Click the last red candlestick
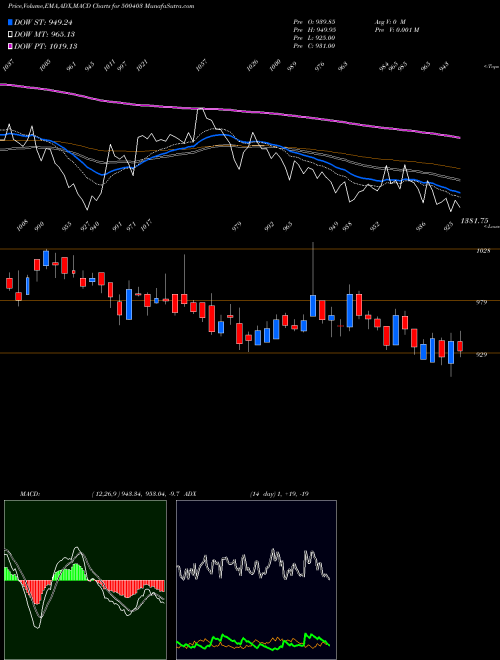500x660 pixels. click(x=460, y=346)
